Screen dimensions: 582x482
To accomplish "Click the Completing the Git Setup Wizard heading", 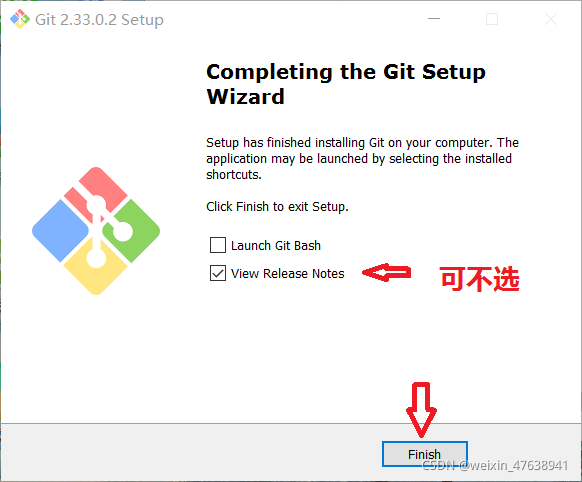I will [346, 84].
